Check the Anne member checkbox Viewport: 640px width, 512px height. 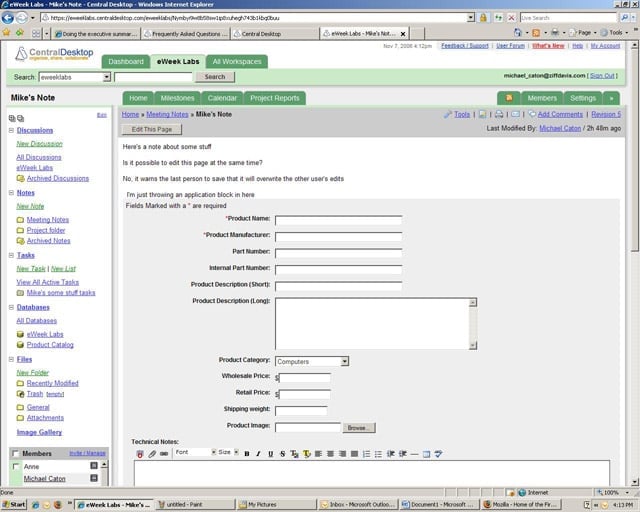click(x=16, y=466)
